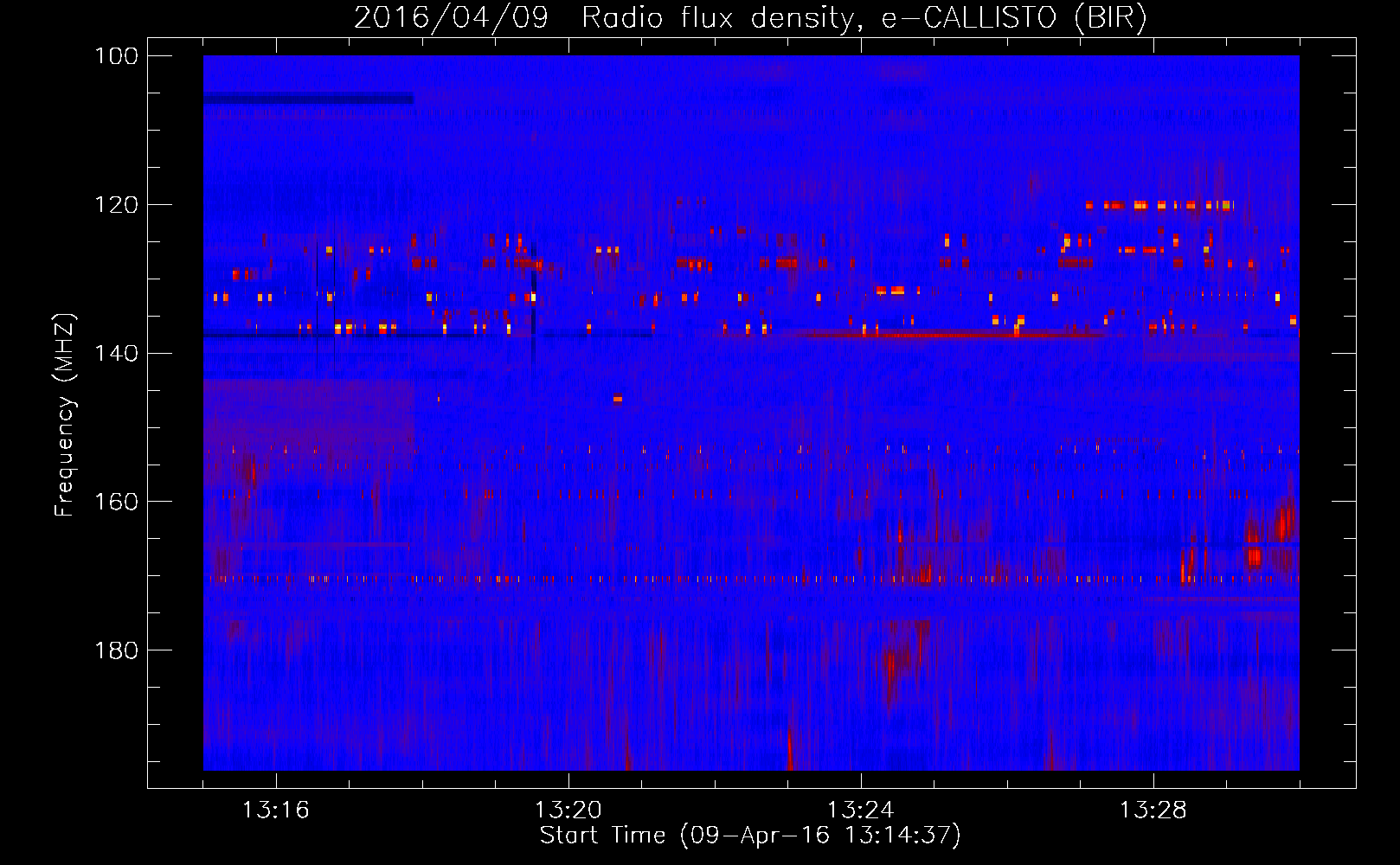Click the "Frequency (MHZ)" axis label
The width and height of the screenshot is (1400, 865).
click(x=65, y=415)
